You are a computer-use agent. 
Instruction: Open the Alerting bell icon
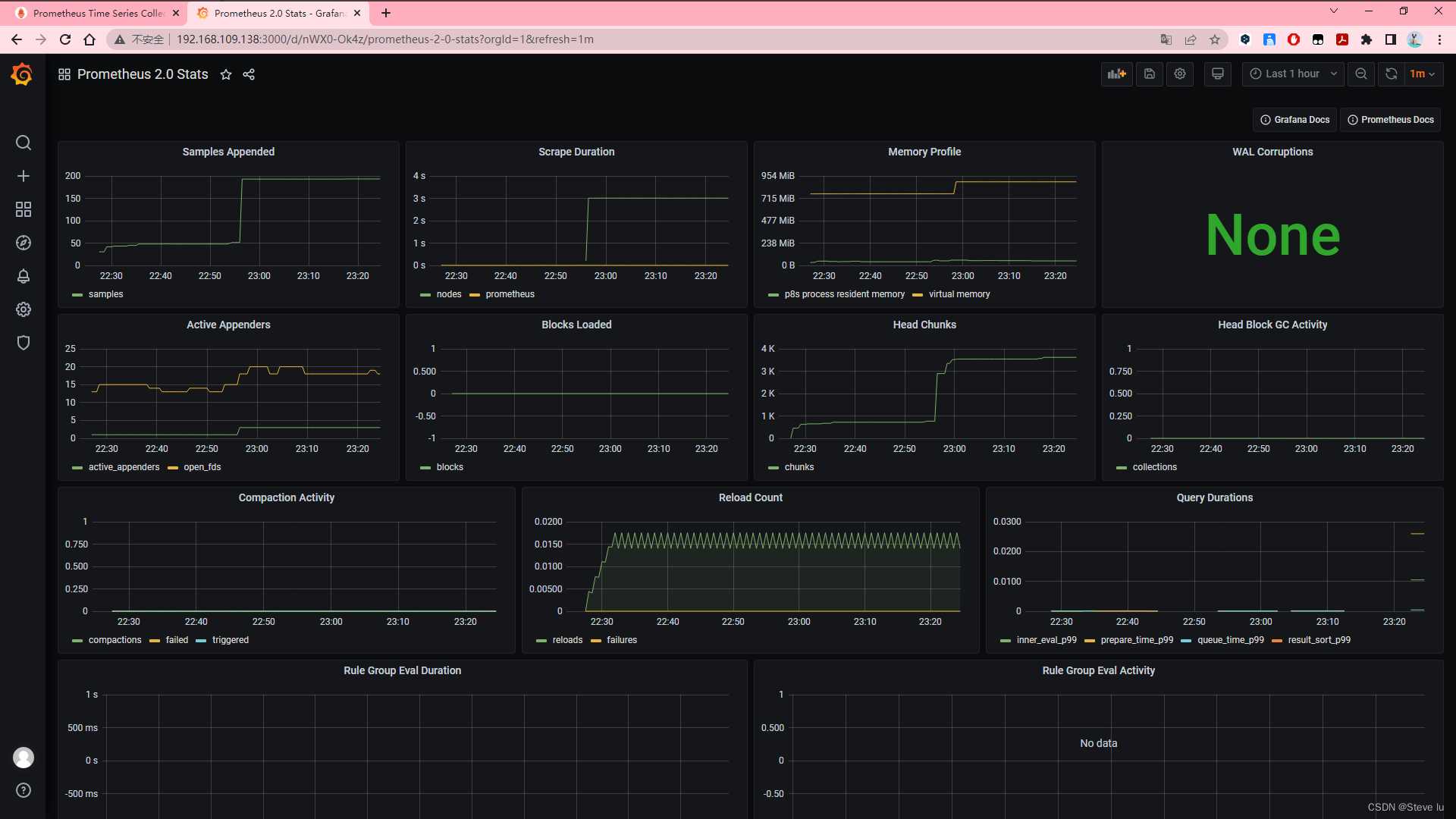point(24,276)
